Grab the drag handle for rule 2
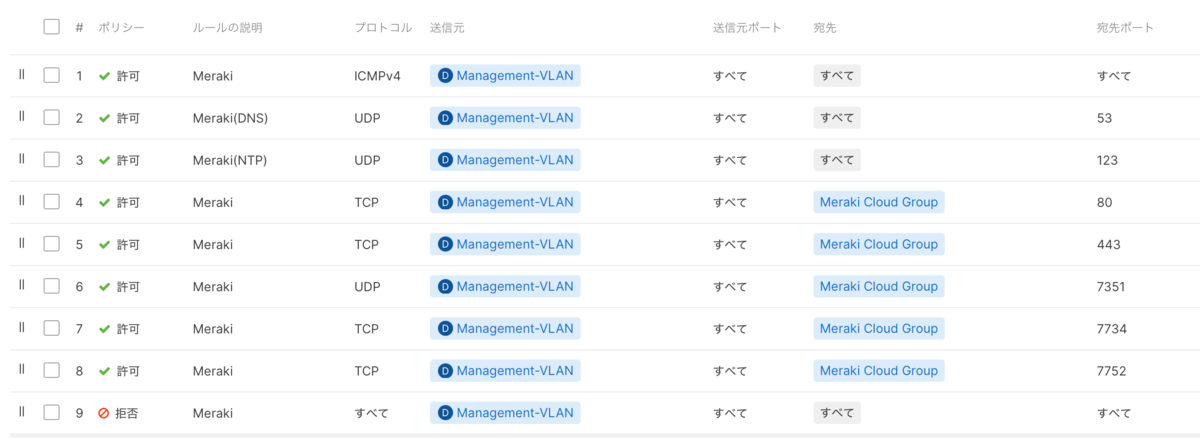This screenshot has height=438, width=1200. click(x=21, y=117)
